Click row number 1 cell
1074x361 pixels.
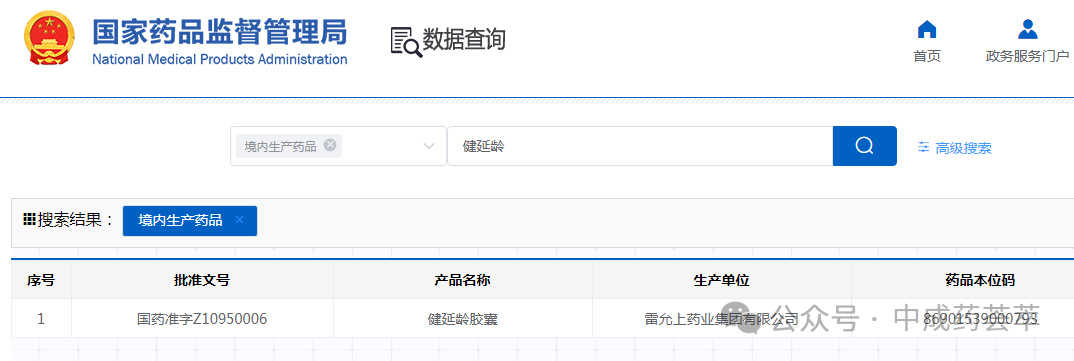[41, 319]
